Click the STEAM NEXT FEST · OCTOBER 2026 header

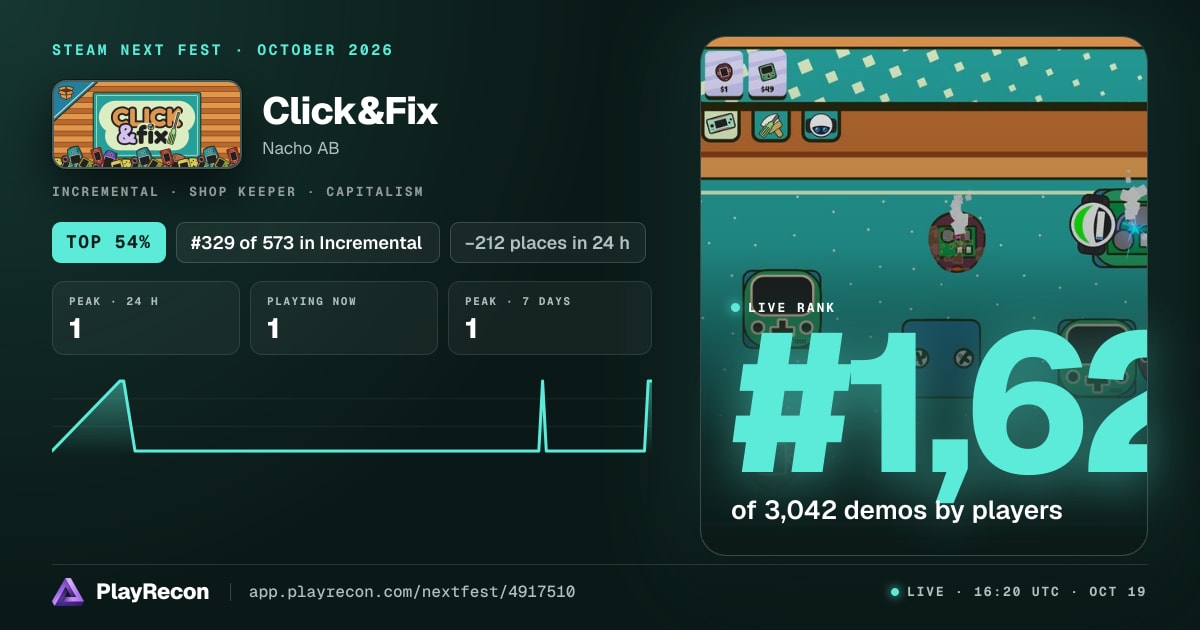223,50
